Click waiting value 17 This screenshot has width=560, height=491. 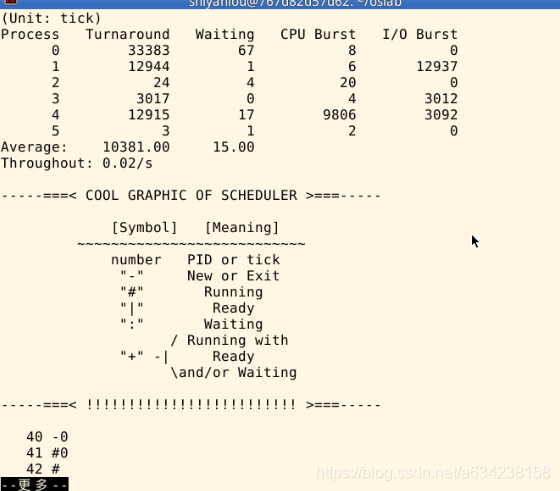246,115
